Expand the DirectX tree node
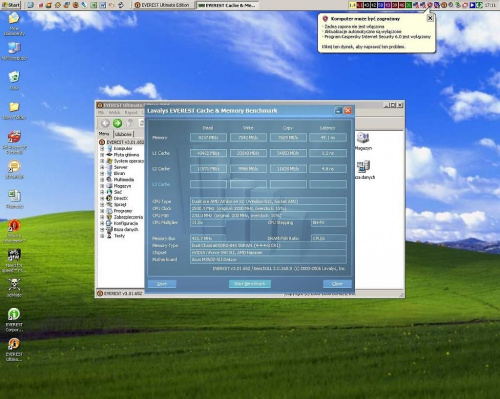 pos(102,198)
